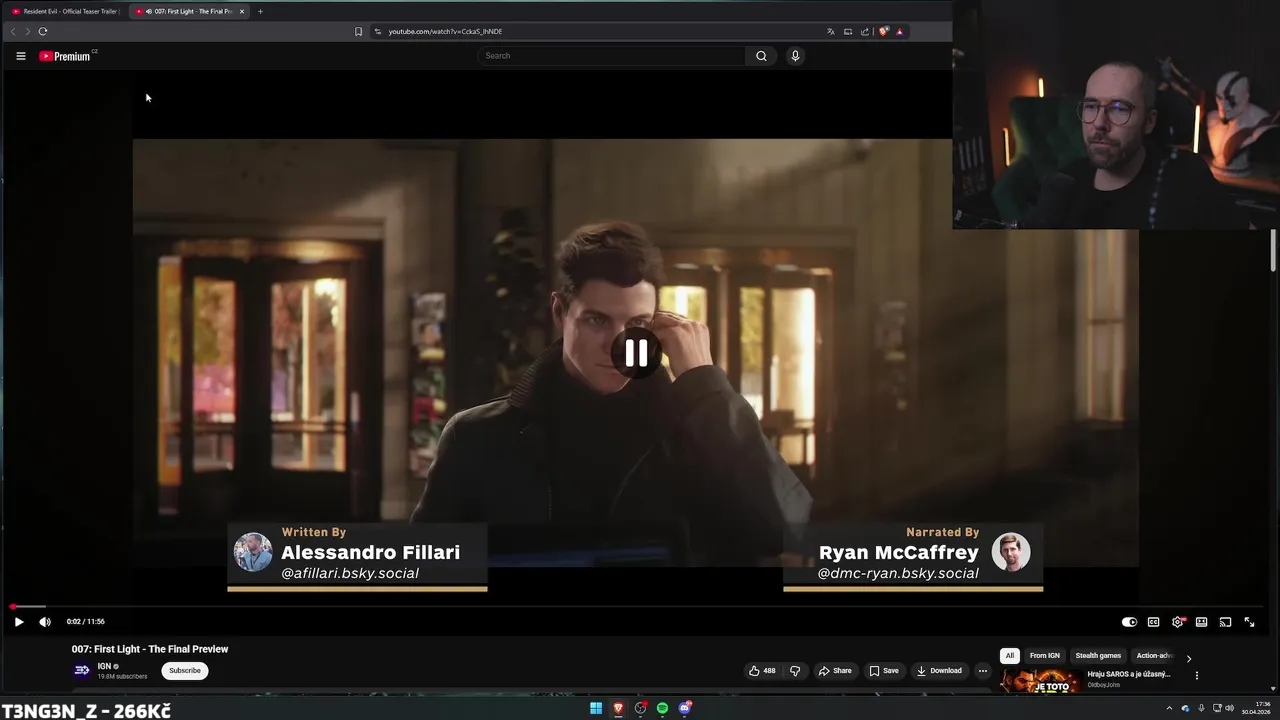Image resolution: width=1280 pixels, height=720 pixels.
Task: Open Brave browser in the taskbar
Action: click(618, 708)
